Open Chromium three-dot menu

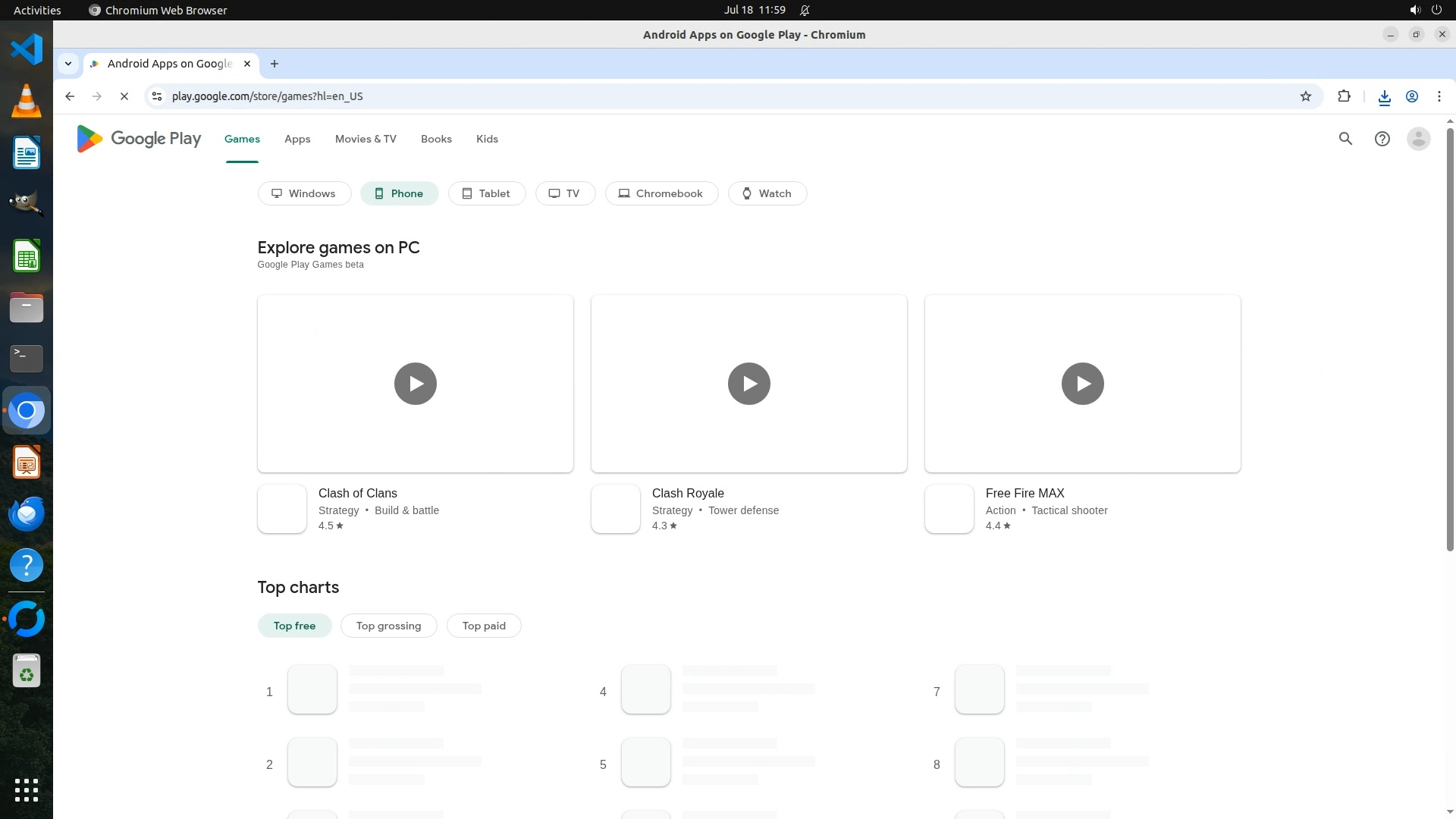1439,96
